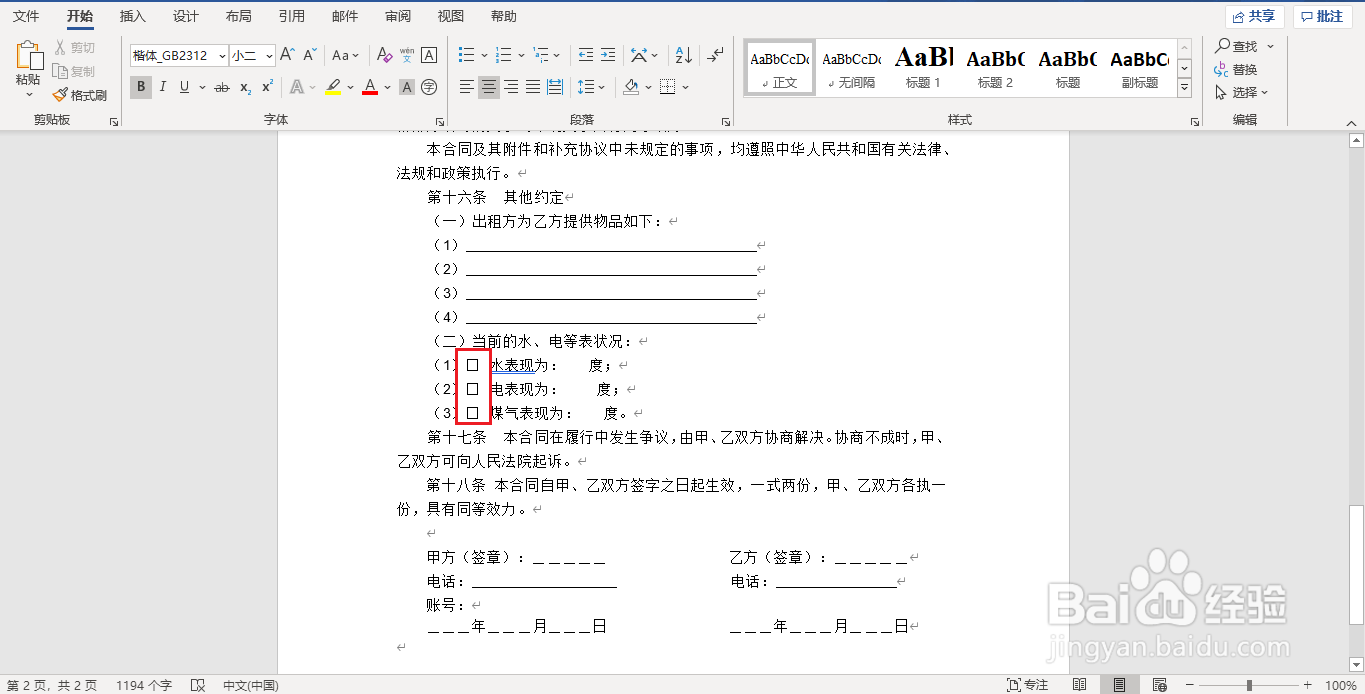Toggle show paragraph marks icon

click(x=715, y=55)
